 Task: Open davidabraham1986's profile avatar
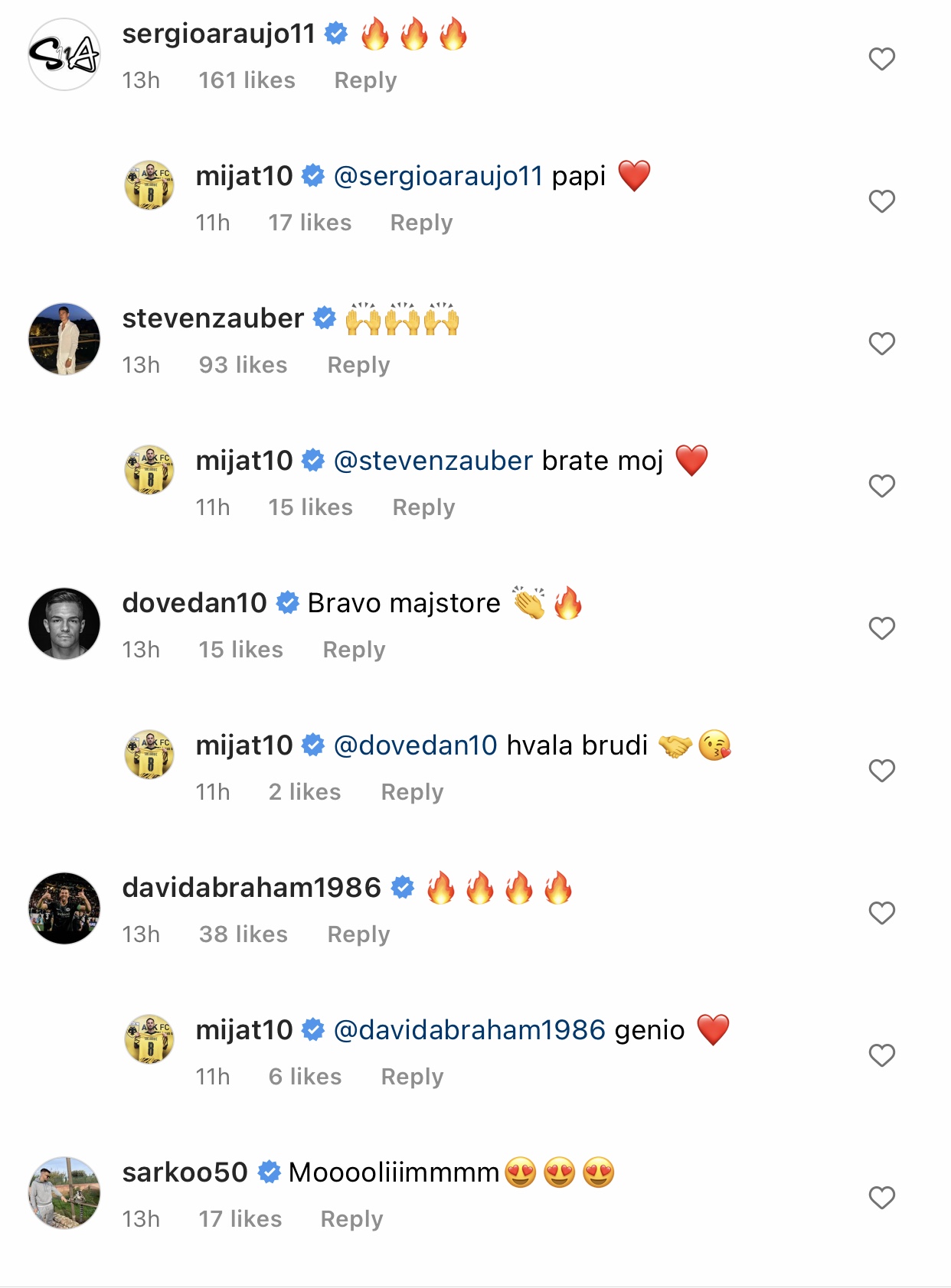(64, 908)
